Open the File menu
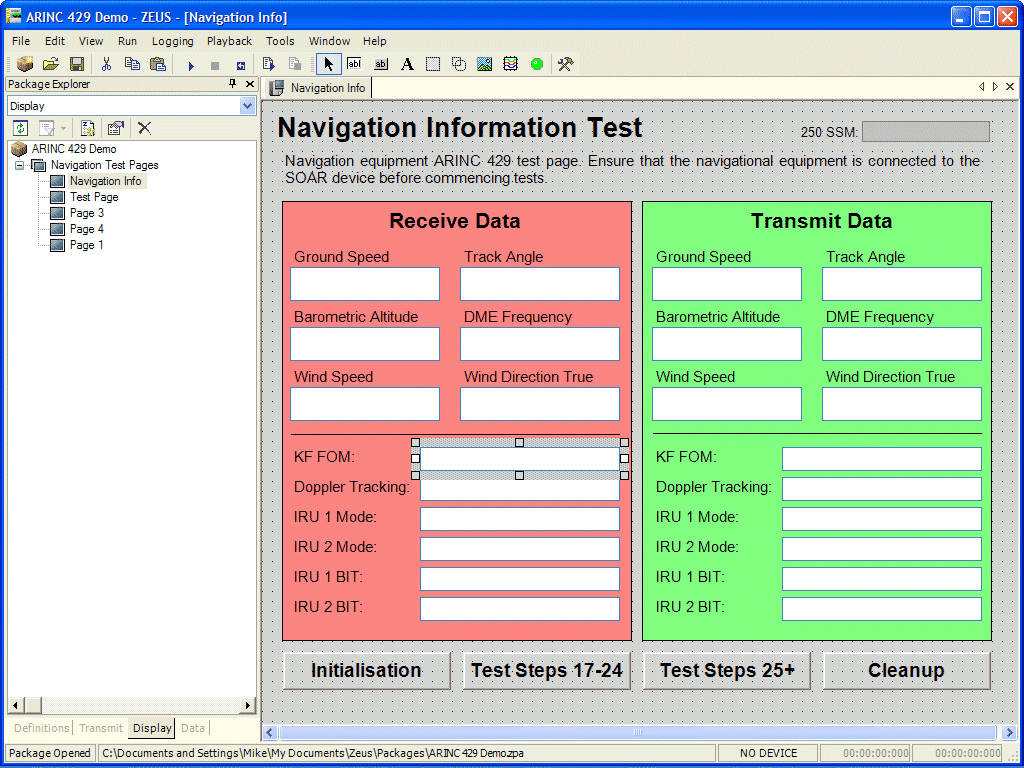The image size is (1024, 768). click(21, 40)
